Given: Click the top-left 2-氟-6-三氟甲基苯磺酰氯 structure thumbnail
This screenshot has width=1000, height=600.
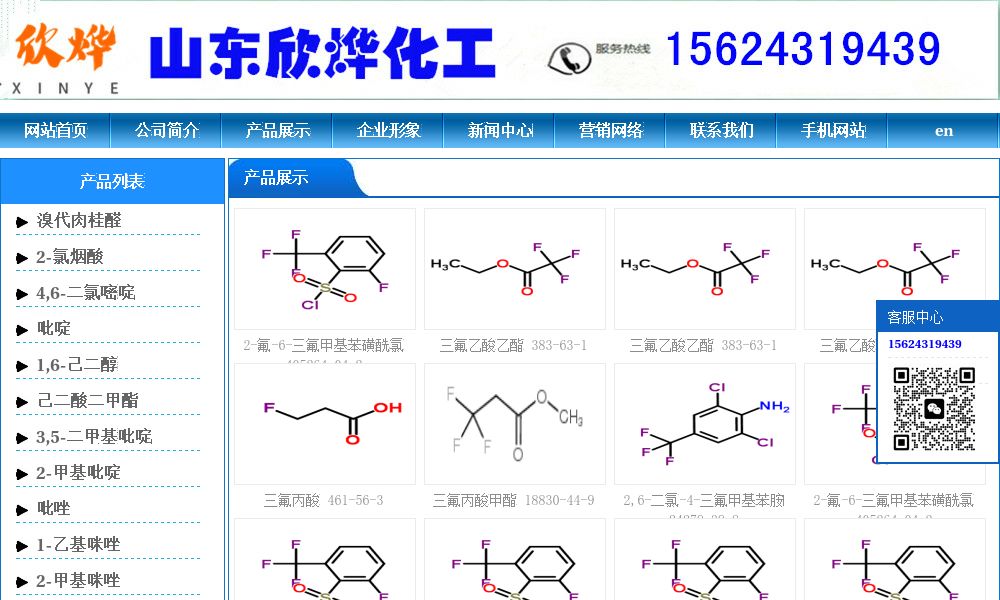Looking at the screenshot, I should (x=325, y=269).
